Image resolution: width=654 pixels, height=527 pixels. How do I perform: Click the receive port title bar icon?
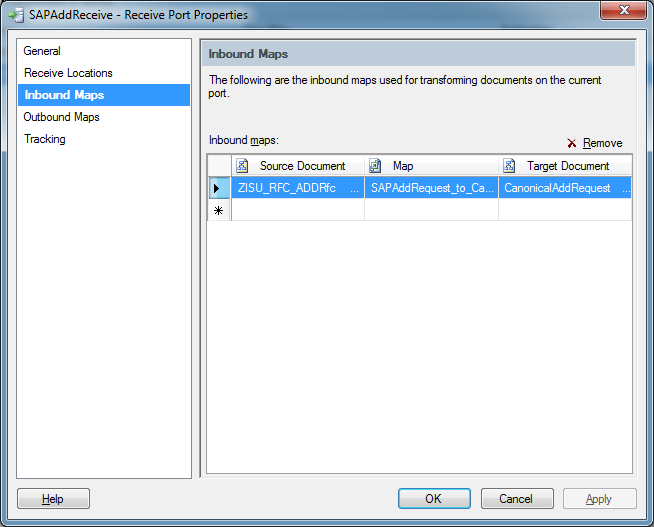click(x=16, y=15)
